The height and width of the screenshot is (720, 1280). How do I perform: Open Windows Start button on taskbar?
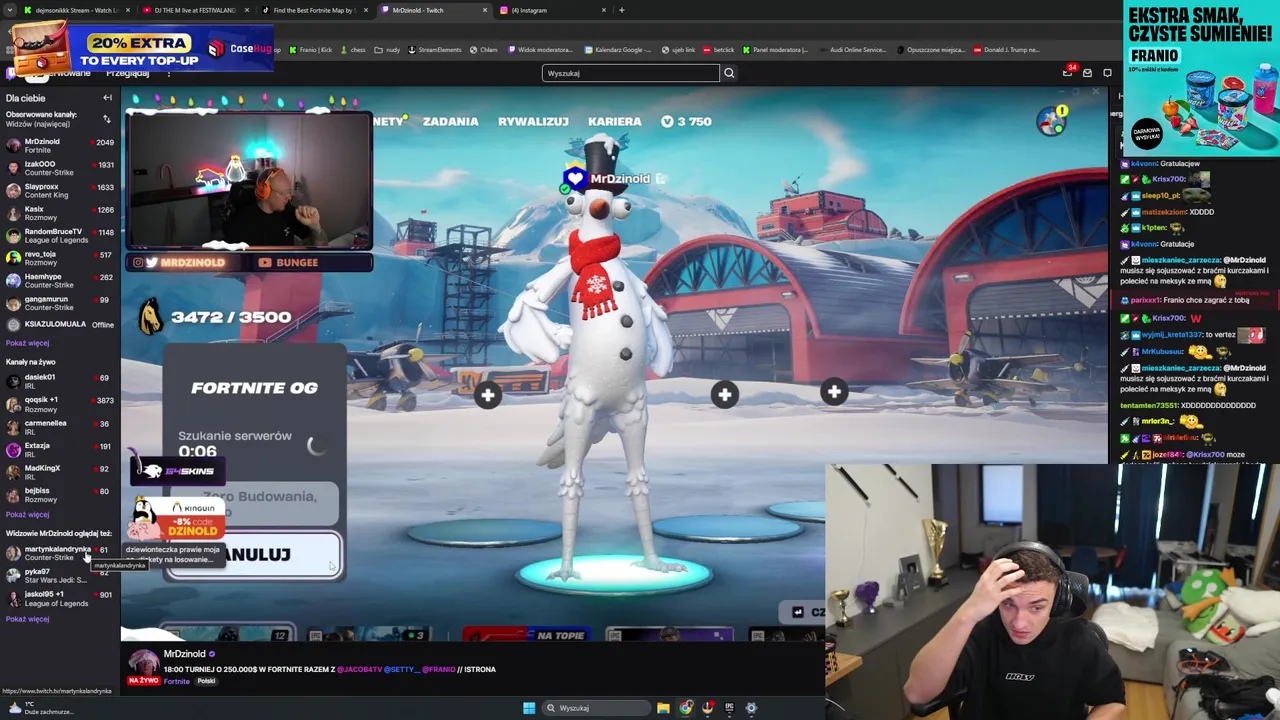click(x=529, y=708)
